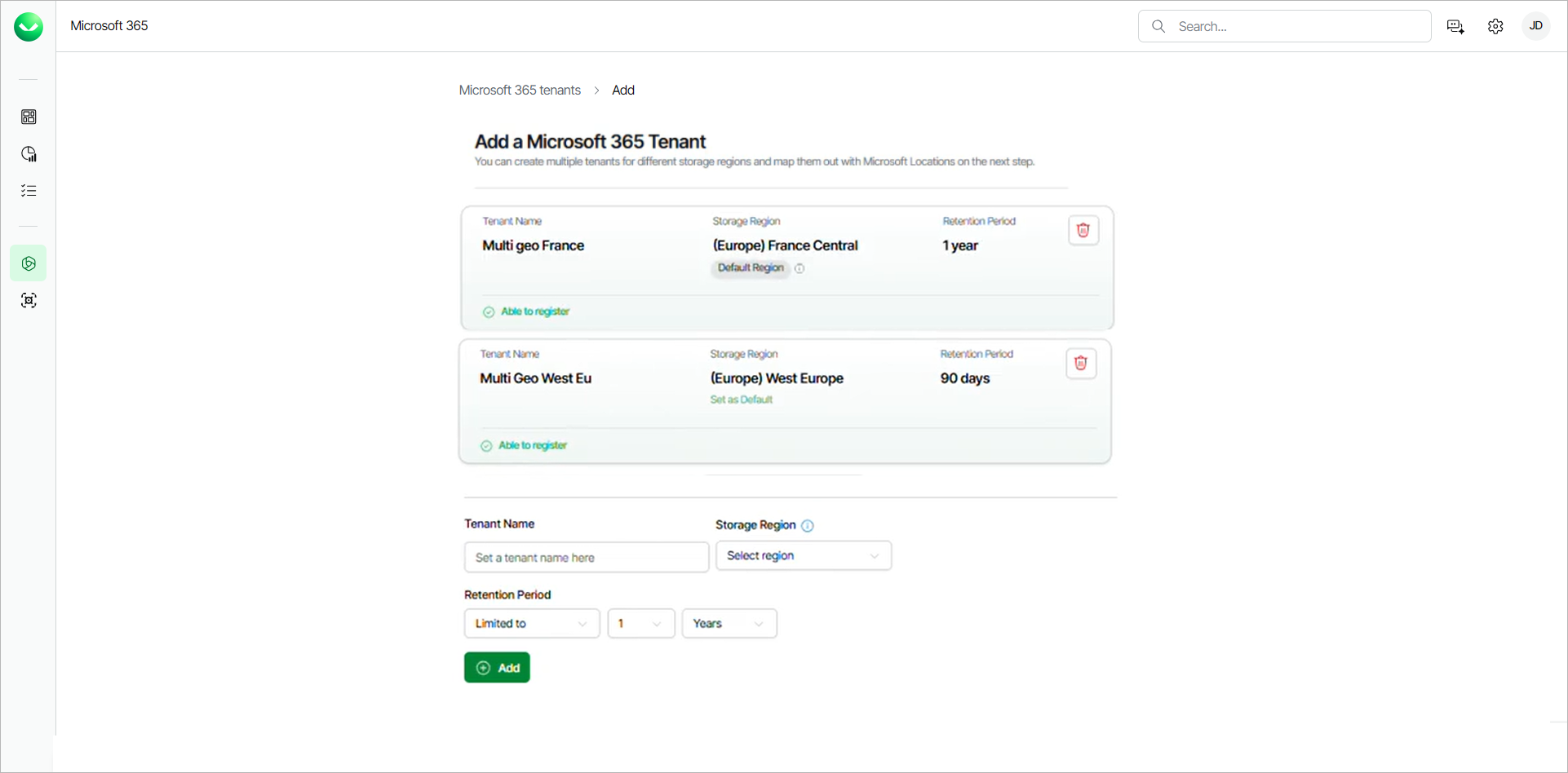Image resolution: width=1568 pixels, height=773 pixels.
Task: Click the Retention Period form label
Action: [x=507, y=595]
